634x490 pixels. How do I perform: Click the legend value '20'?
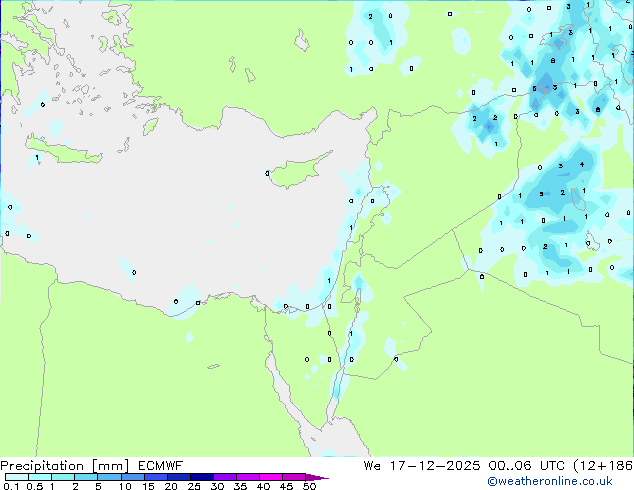171,486
